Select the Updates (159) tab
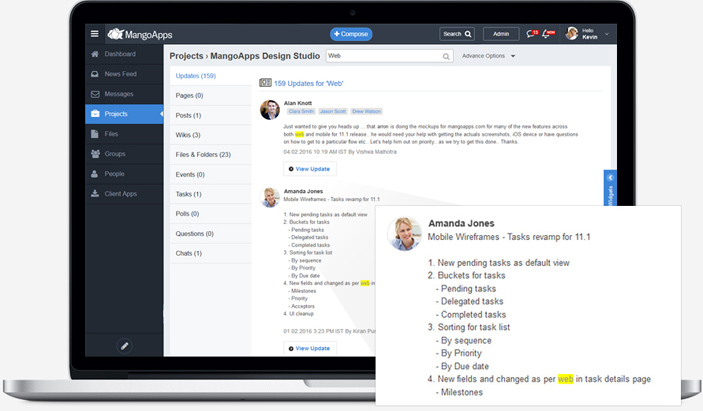 pyautogui.click(x=211, y=76)
